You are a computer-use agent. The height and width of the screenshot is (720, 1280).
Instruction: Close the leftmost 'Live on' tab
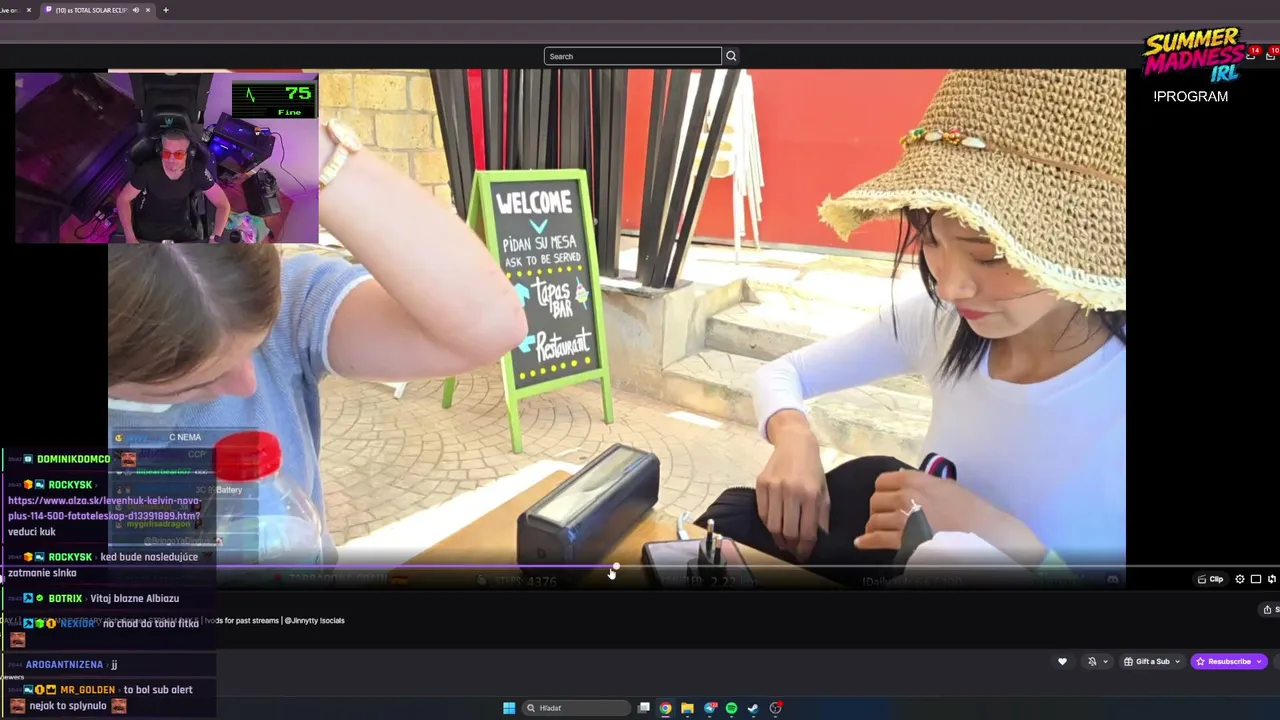pos(28,10)
